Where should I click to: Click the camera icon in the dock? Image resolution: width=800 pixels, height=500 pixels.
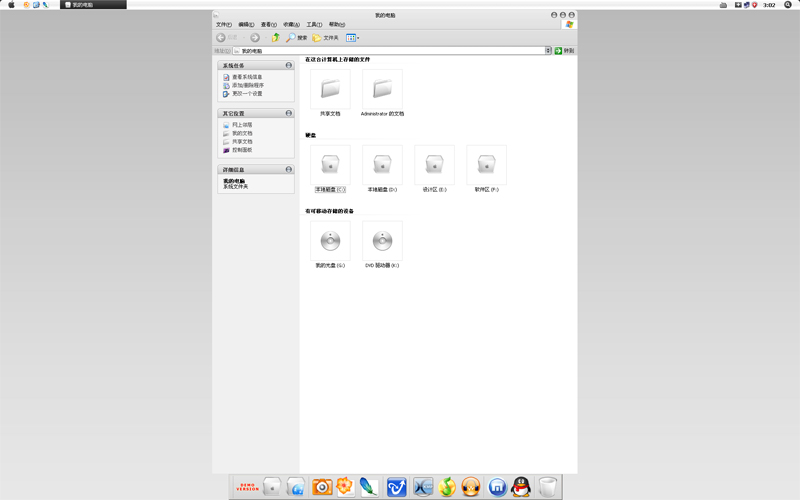click(322, 487)
